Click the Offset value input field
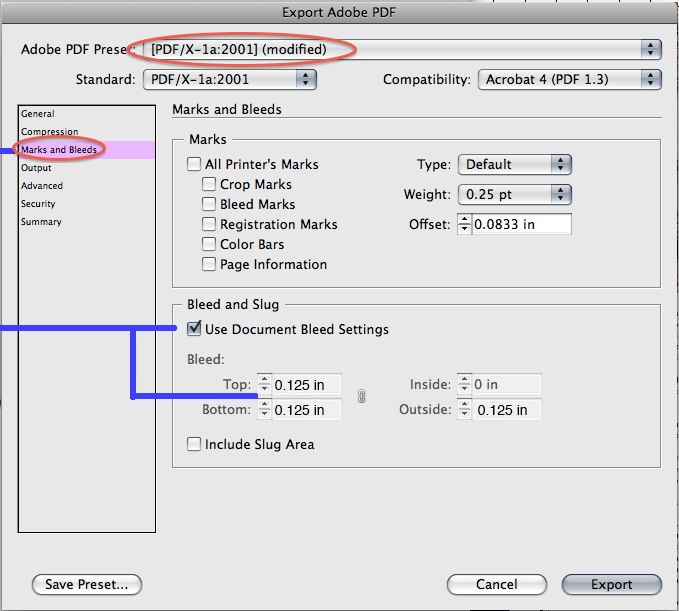The image size is (679, 611). tap(521, 225)
